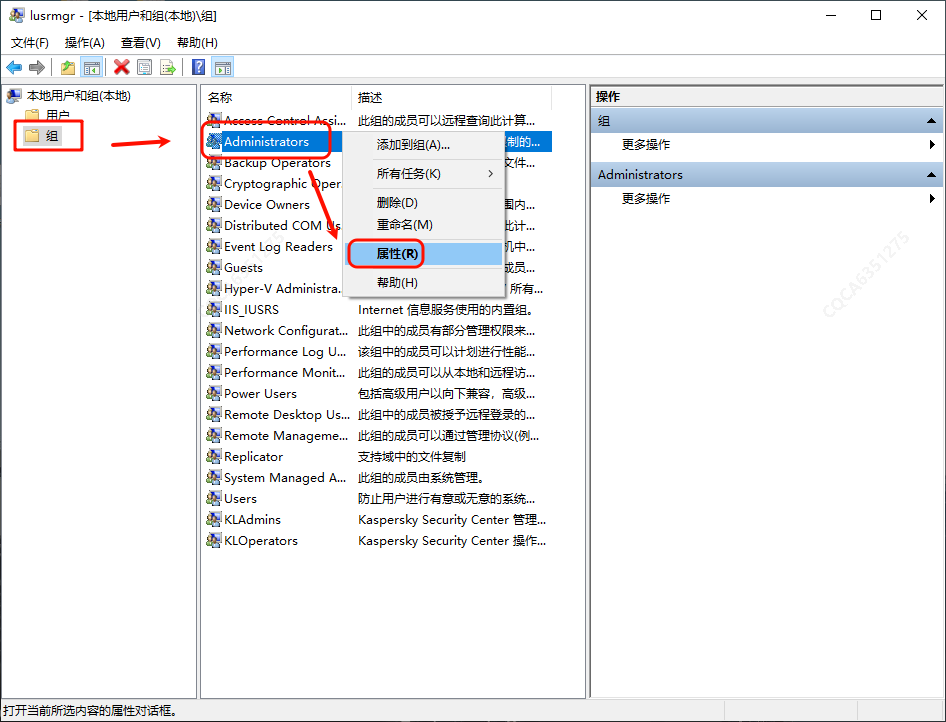Select the 用户 folder in the tree
The height and width of the screenshot is (722, 946).
57,116
